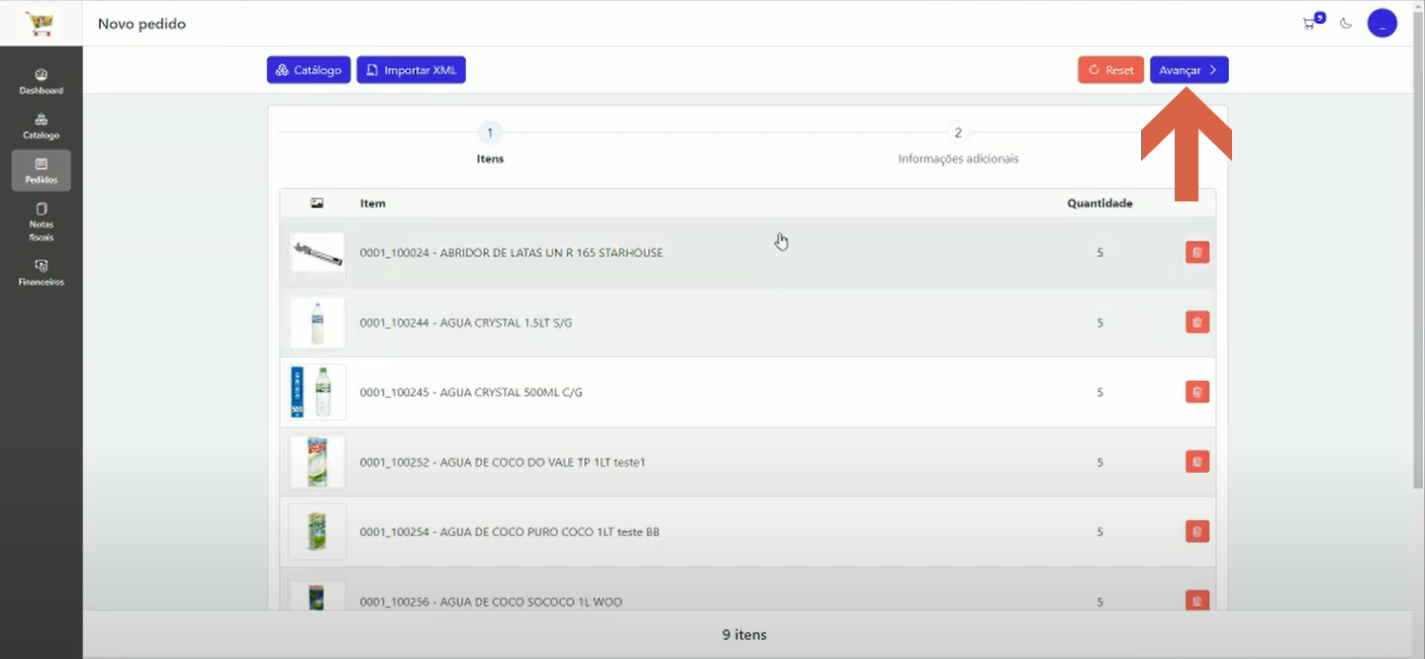Open the Dashboard sidebar item
Screen dimensions: 1425x659
tap(41, 81)
